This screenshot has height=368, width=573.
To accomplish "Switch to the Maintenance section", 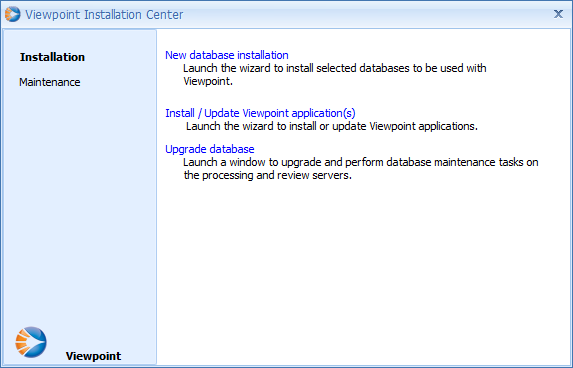I will [x=50, y=82].
